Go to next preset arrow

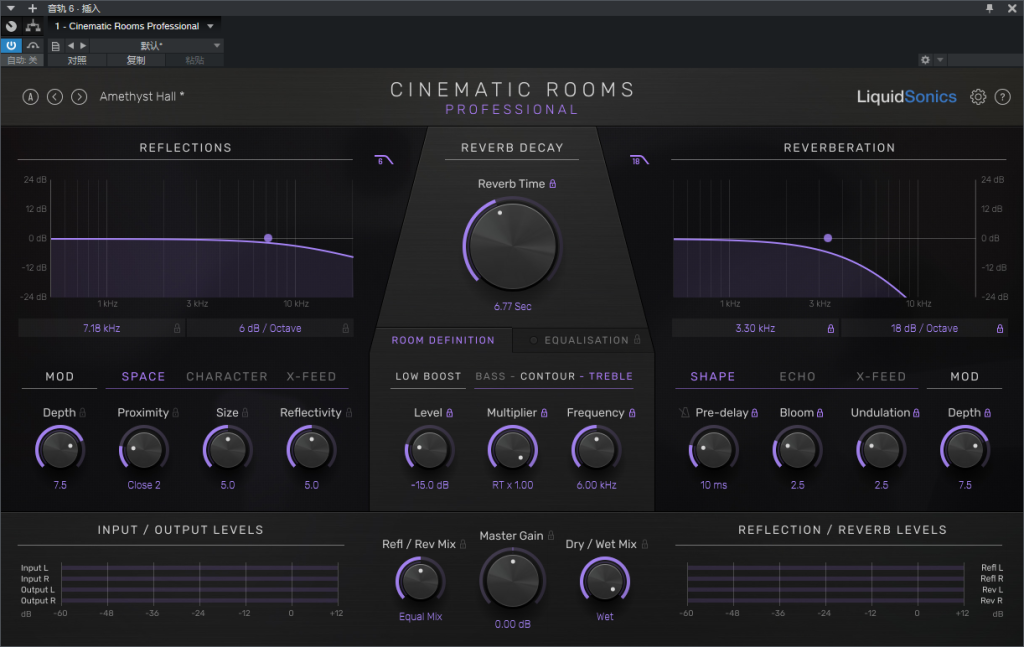pos(79,97)
